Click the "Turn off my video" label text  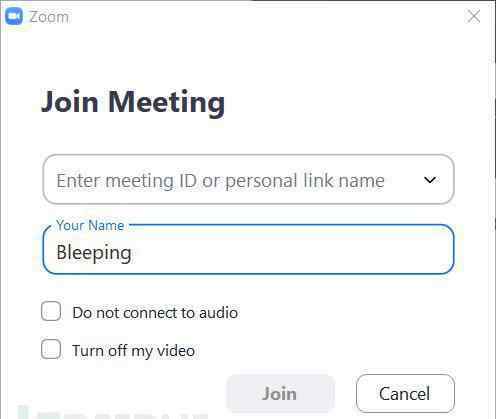(x=133, y=351)
